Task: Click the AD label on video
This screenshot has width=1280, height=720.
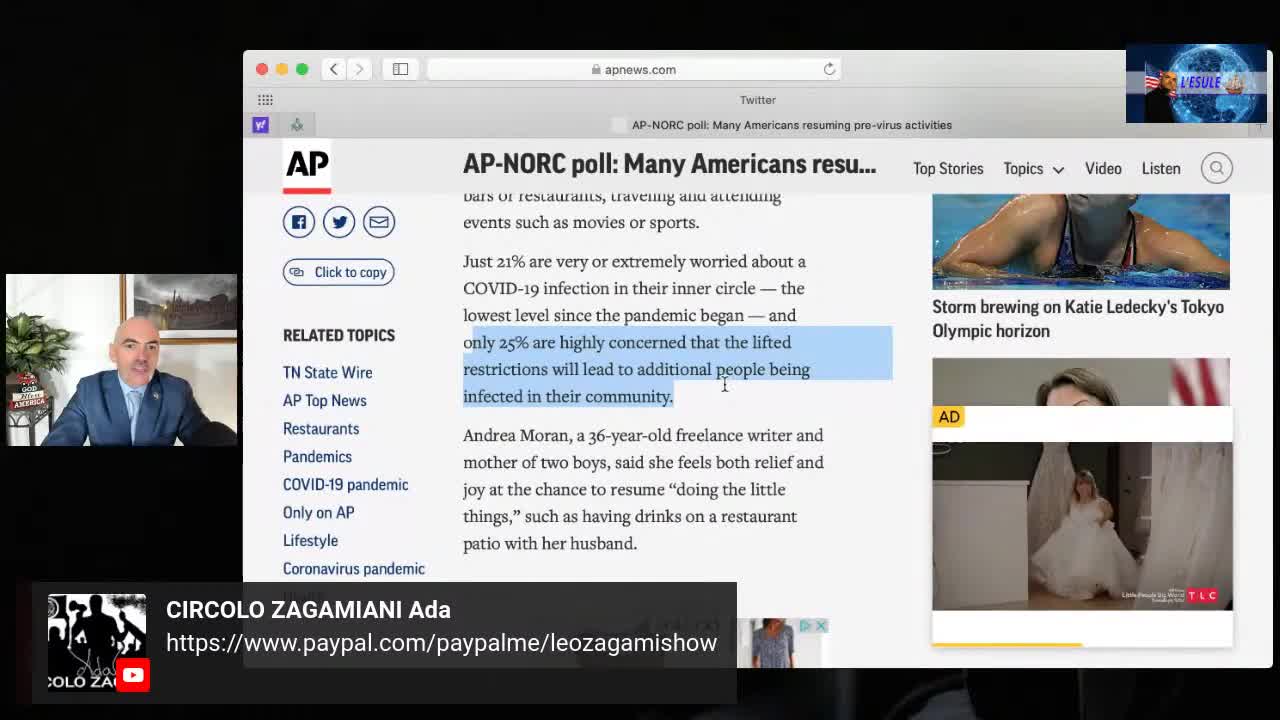Action: tap(949, 417)
